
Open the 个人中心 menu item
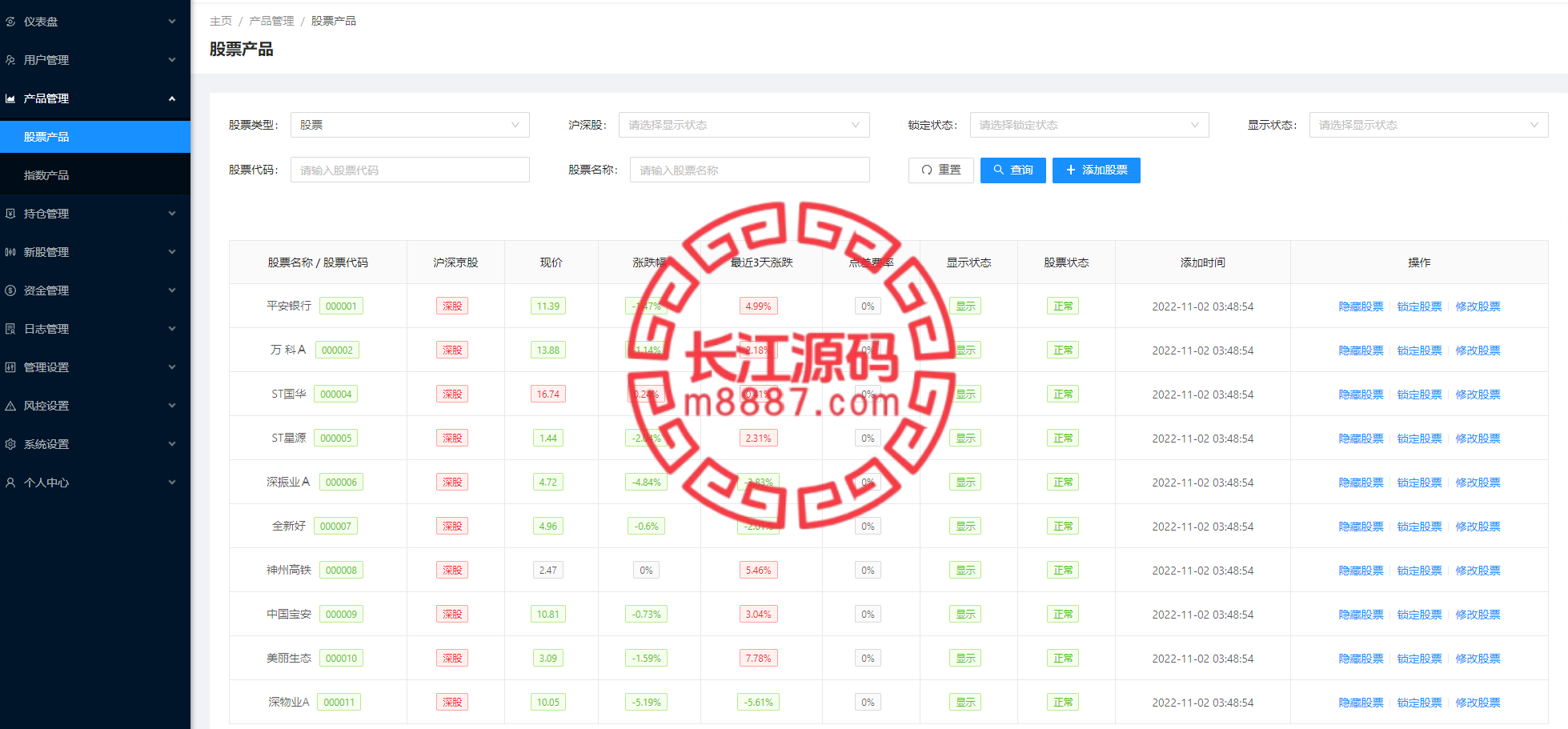95,483
